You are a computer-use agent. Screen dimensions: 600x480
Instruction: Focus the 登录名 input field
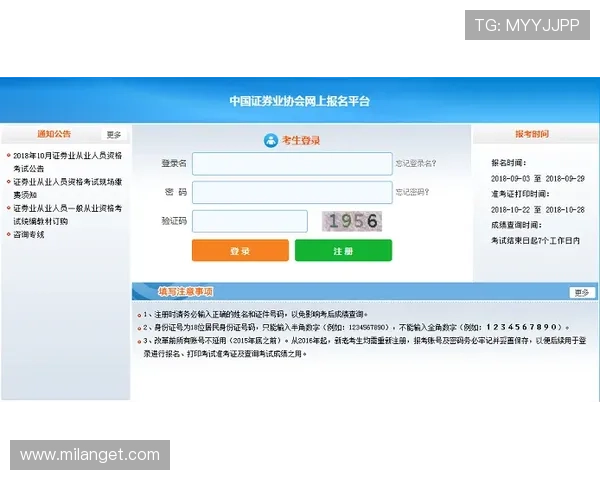[292, 164]
